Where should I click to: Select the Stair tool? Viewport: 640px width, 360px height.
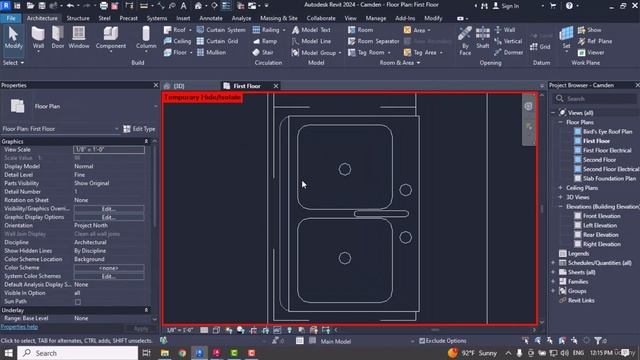pos(263,53)
